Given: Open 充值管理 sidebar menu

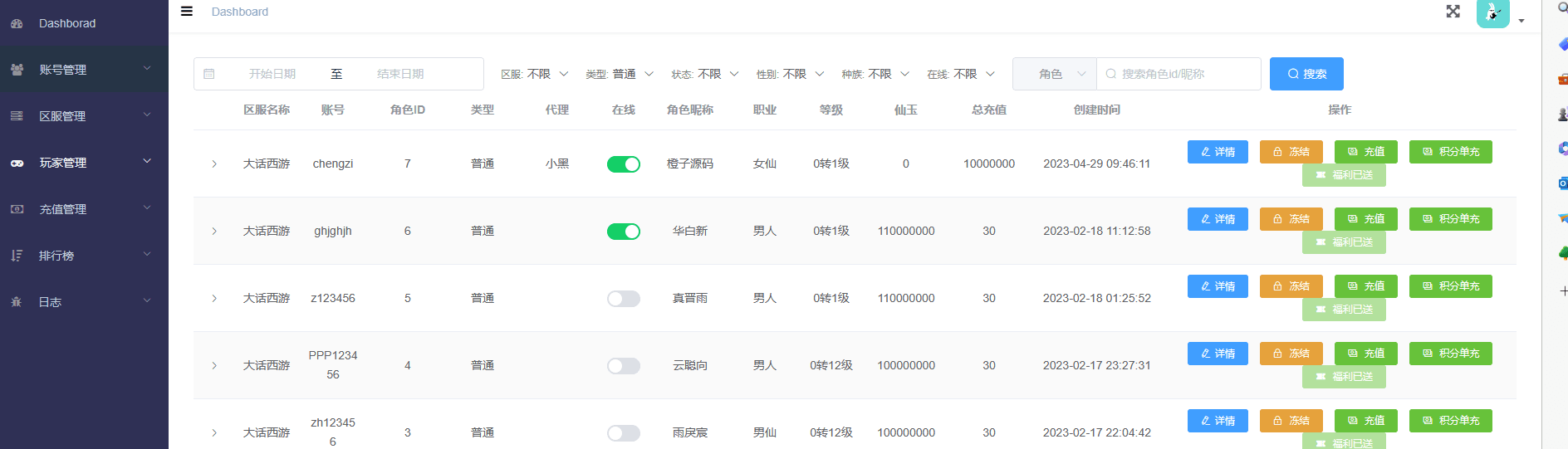Looking at the screenshot, I should click(x=84, y=209).
